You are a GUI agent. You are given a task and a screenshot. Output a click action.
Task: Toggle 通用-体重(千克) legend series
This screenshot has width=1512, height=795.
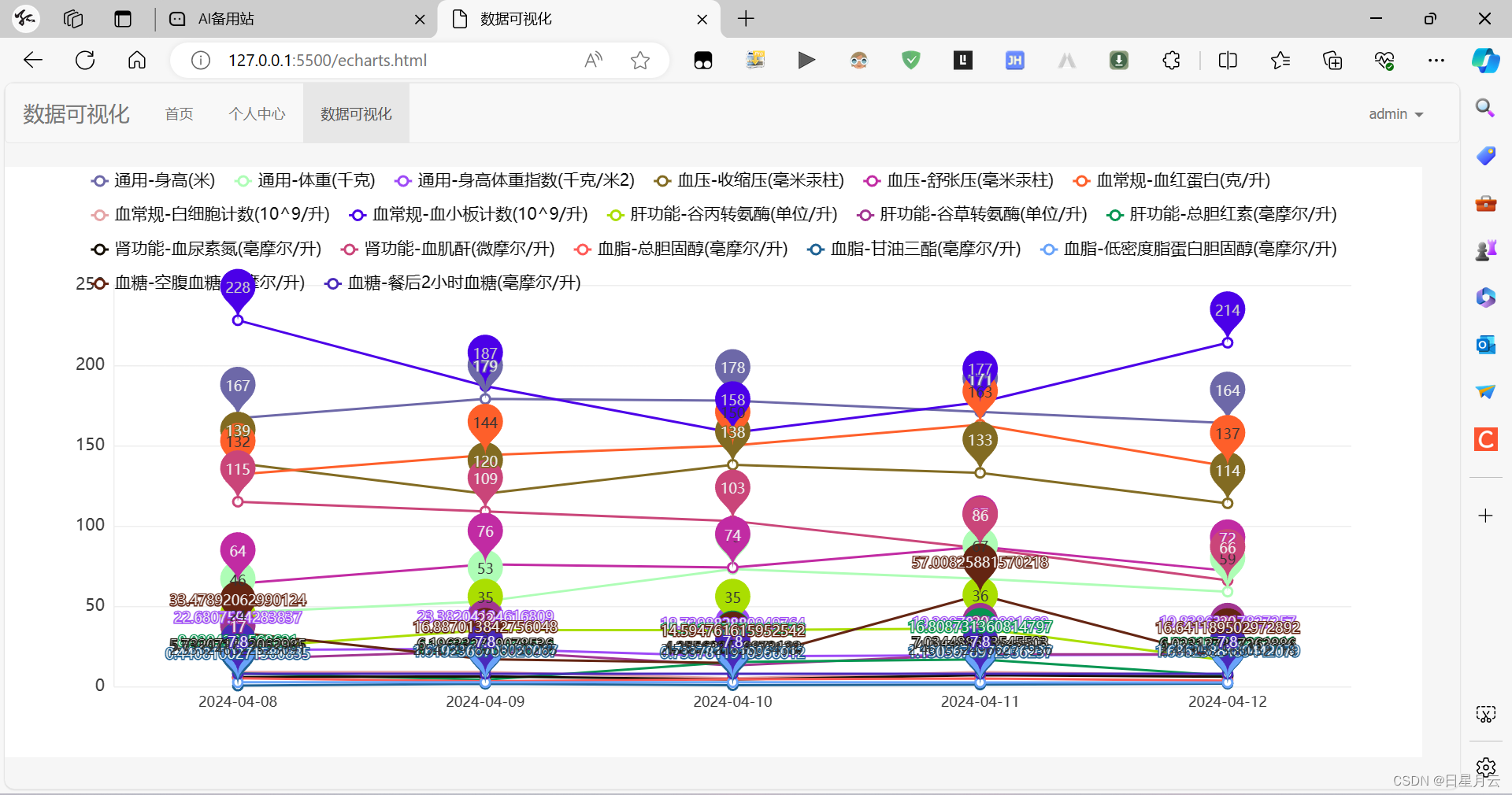(305, 181)
